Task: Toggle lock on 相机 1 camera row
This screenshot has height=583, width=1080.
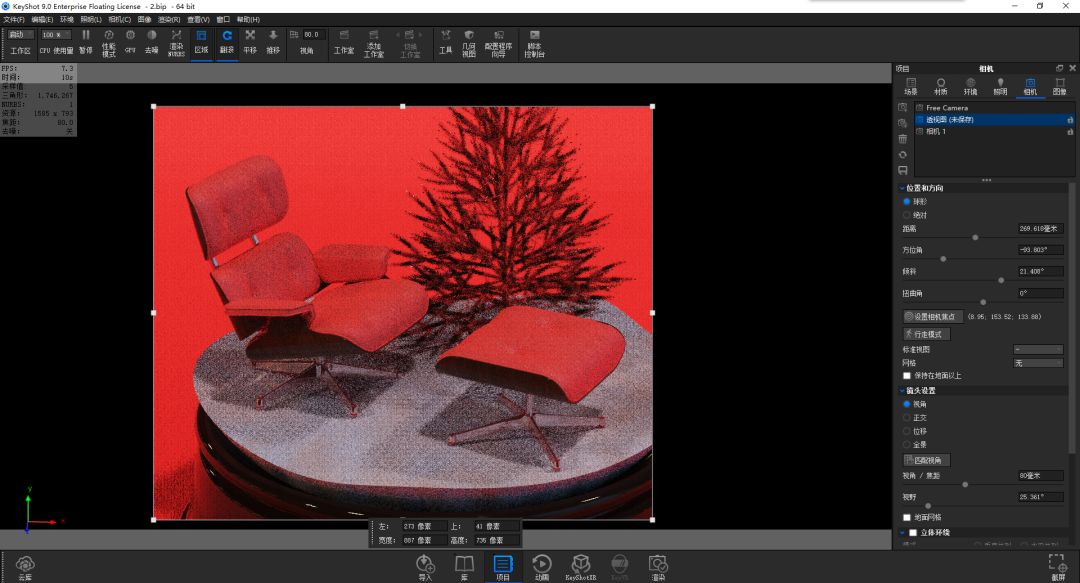Action: 1070,131
